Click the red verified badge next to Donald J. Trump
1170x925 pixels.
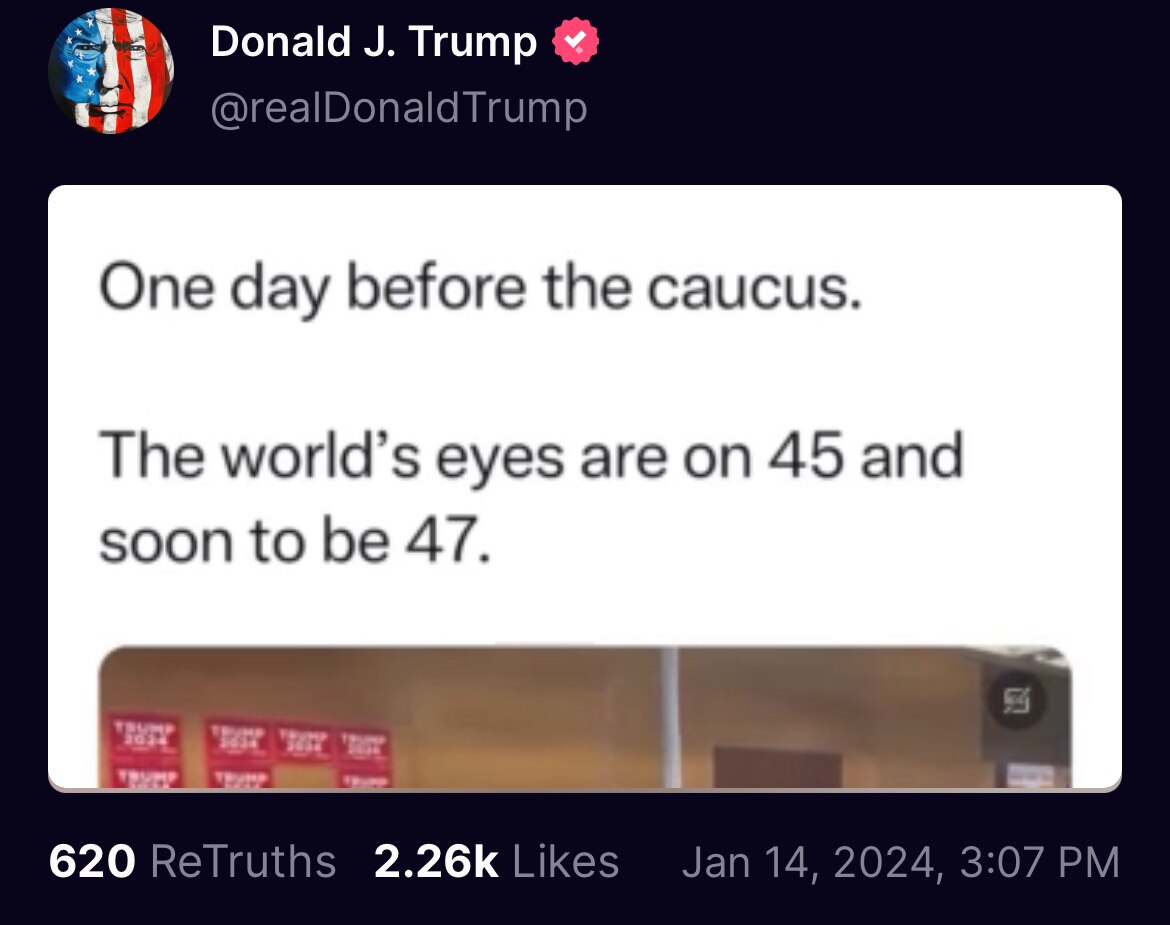pyautogui.click(x=574, y=42)
